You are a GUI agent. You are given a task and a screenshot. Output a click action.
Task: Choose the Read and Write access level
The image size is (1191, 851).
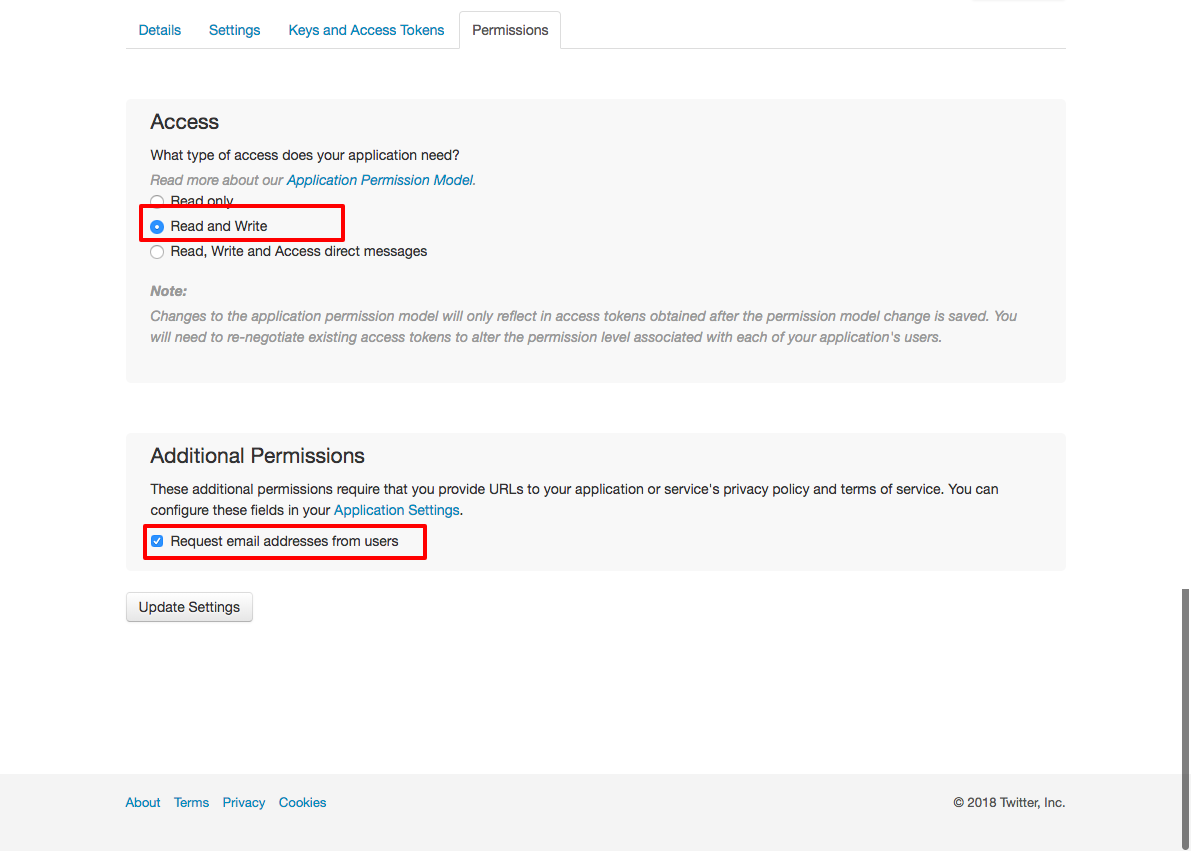point(157,226)
